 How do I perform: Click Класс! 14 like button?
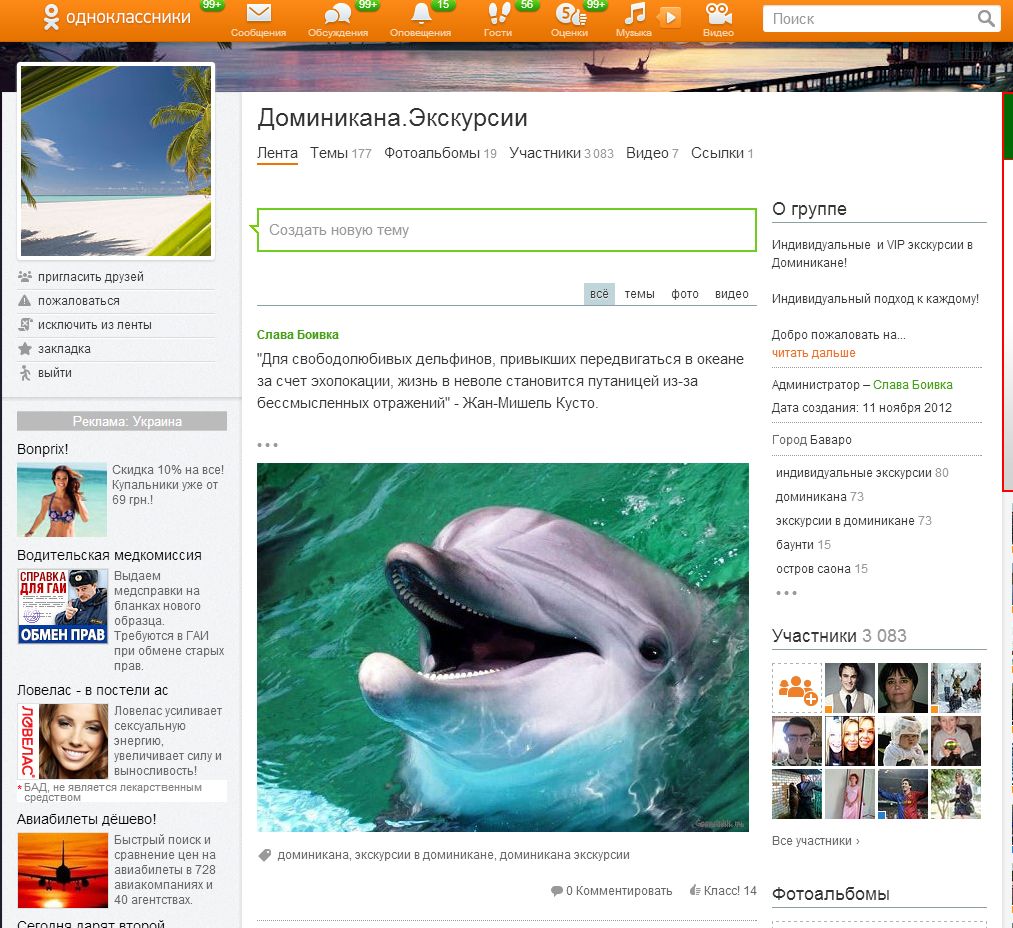coord(723,891)
